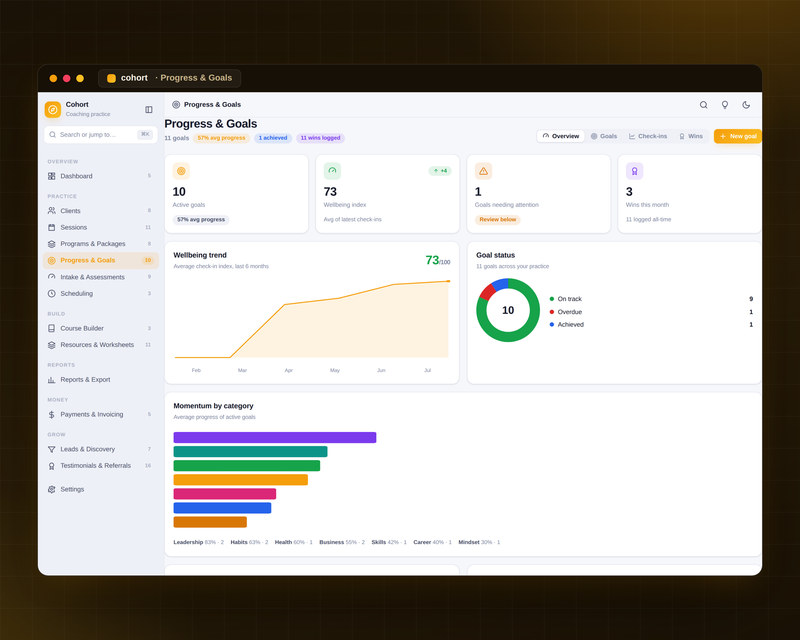Click the Resources & Worksheets stack icon
The width and height of the screenshot is (800, 640).
52,345
